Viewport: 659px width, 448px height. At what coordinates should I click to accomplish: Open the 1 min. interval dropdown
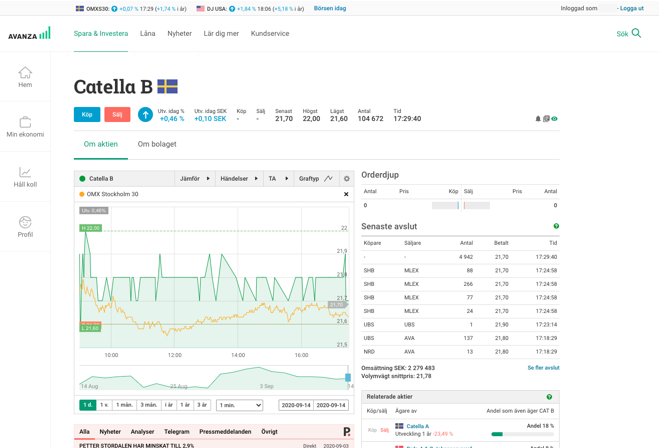click(x=239, y=405)
